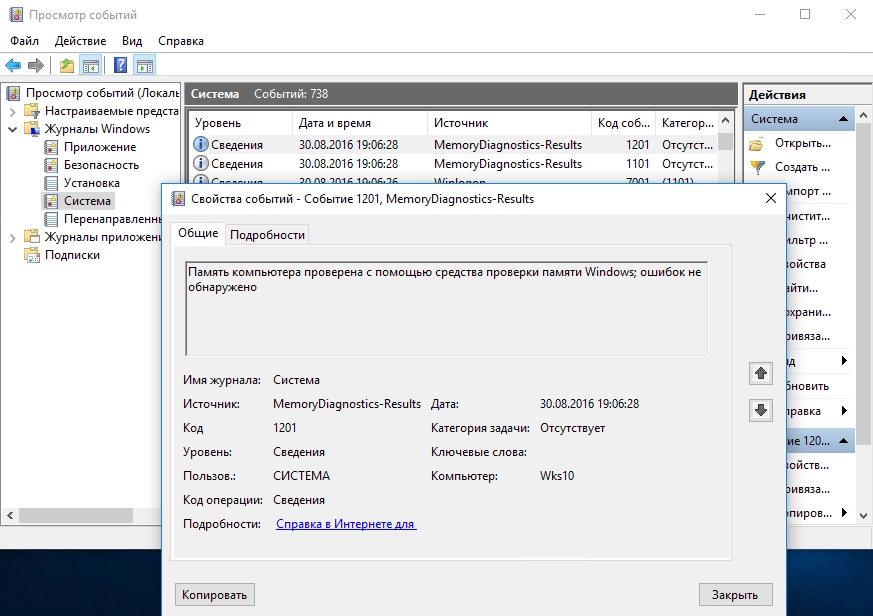Collapse the Журналы Windows tree node
The image size is (873, 616).
pos(13,129)
